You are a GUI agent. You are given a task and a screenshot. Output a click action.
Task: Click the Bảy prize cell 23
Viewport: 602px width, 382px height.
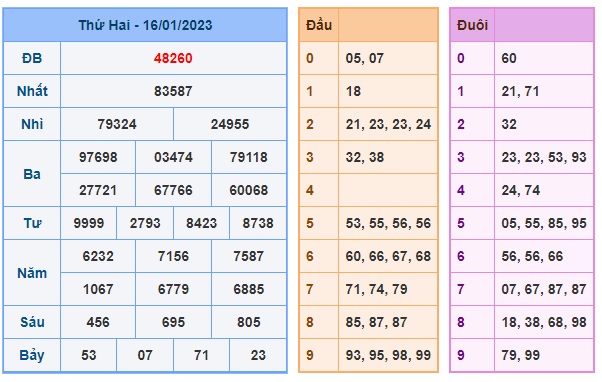pyautogui.click(x=258, y=356)
